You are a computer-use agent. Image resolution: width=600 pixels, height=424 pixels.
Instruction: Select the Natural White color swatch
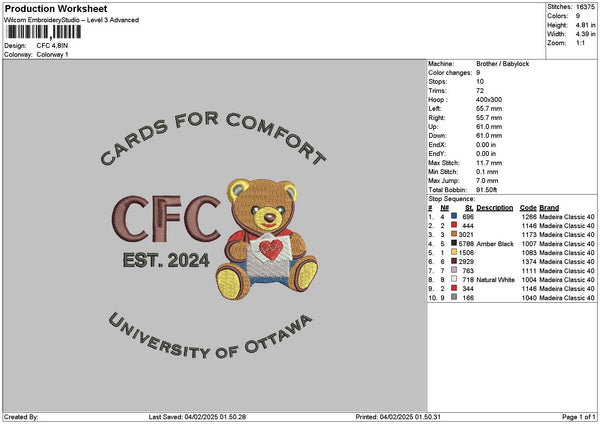(454, 279)
